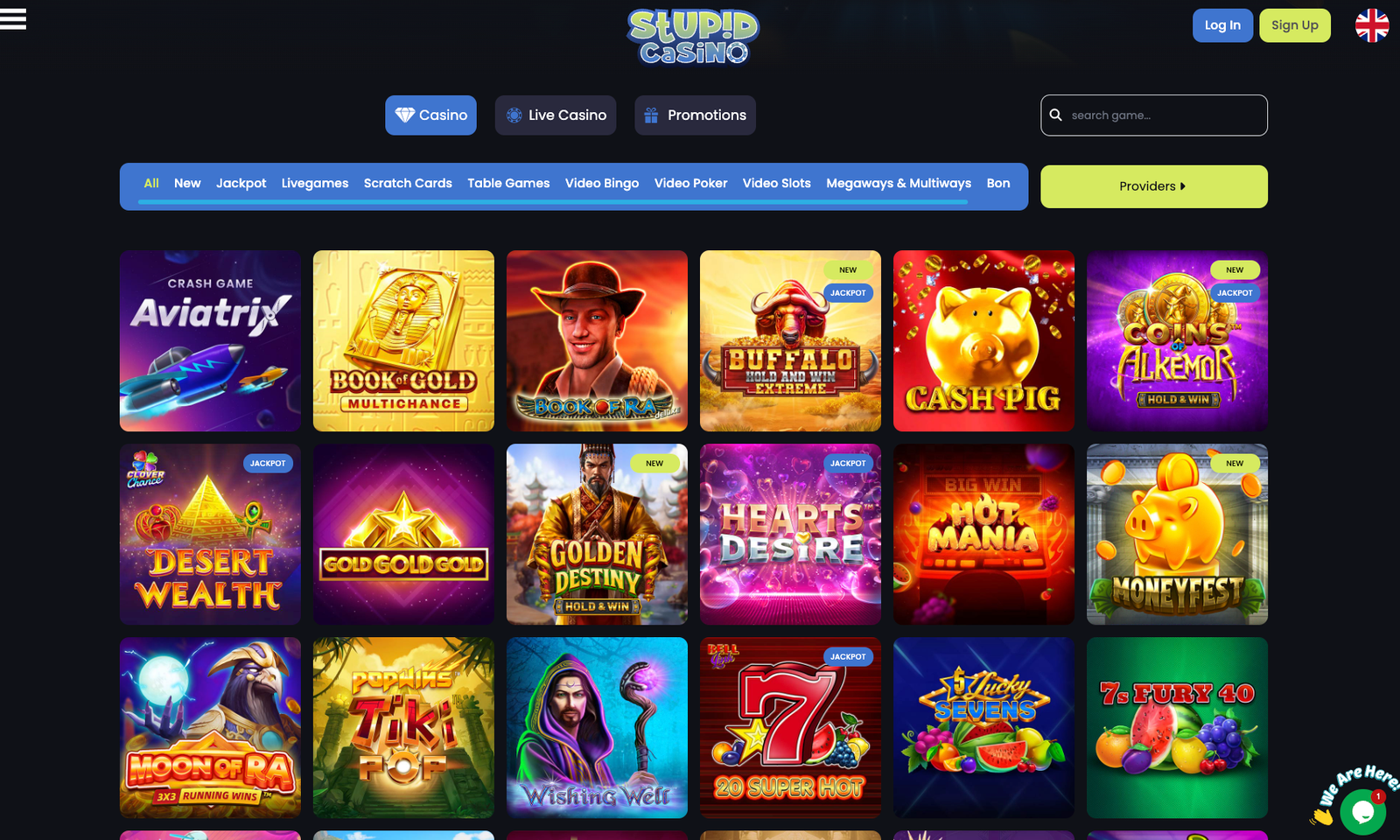Click the search magnifier icon
Screen dimensions: 1400x840
pos(1056,115)
